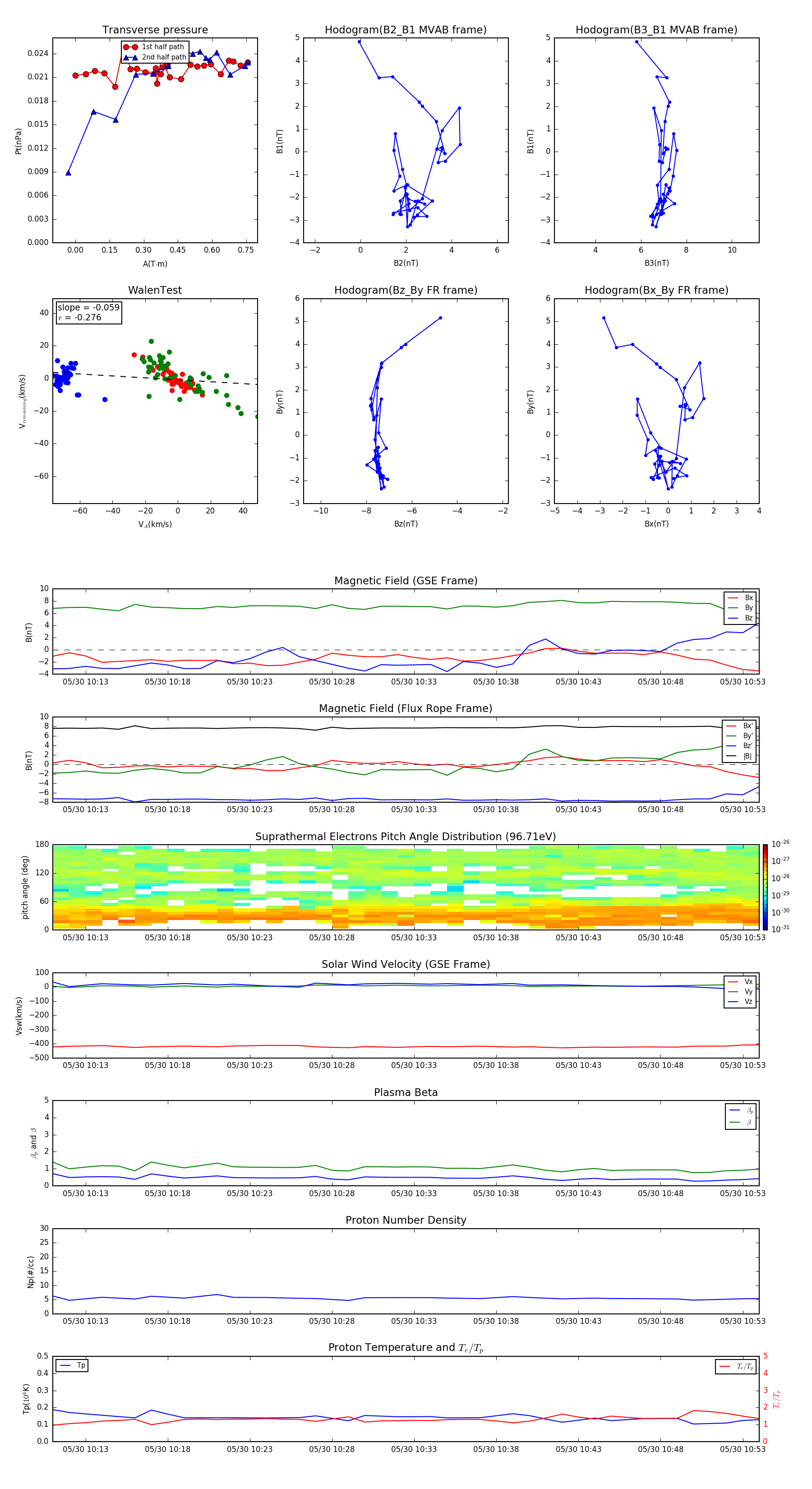812x1489 pixels.
Task: Click the 'VA(km/s)' x-axis label
Action: tap(155, 524)
